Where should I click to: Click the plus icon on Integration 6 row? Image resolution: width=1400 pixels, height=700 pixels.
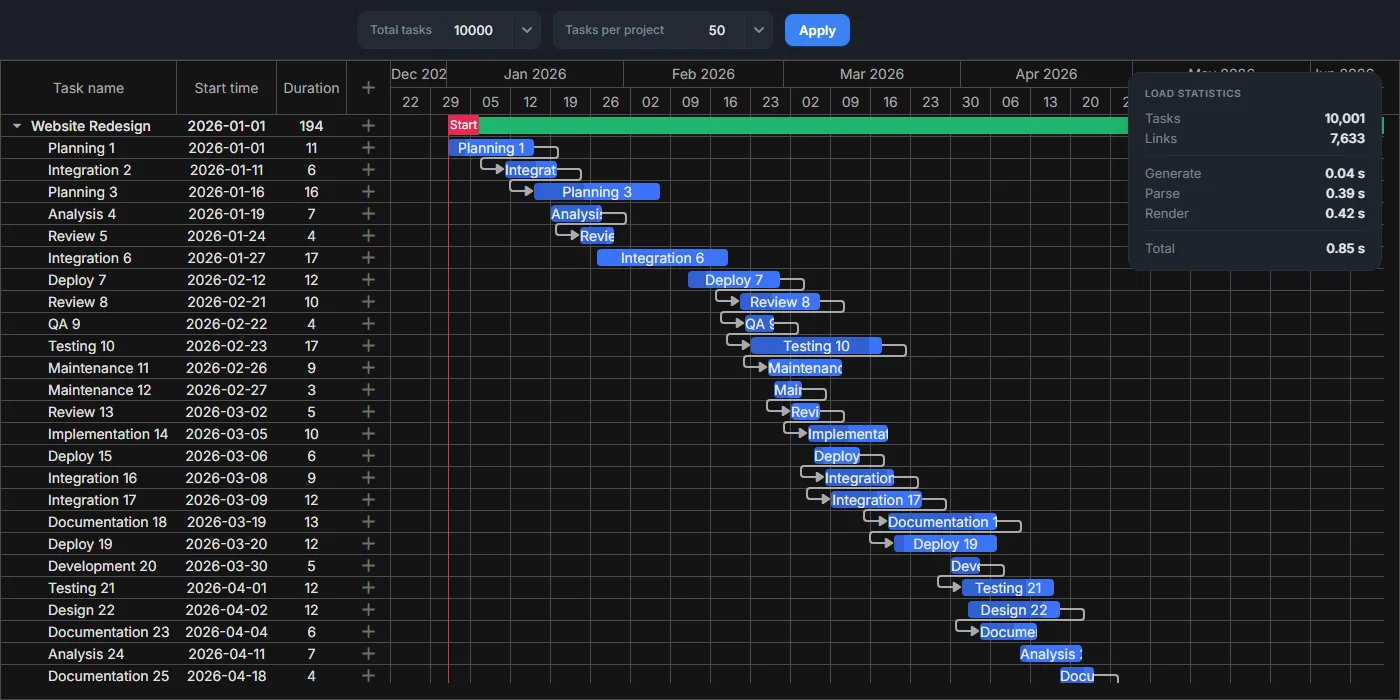[x=368, y=258]
